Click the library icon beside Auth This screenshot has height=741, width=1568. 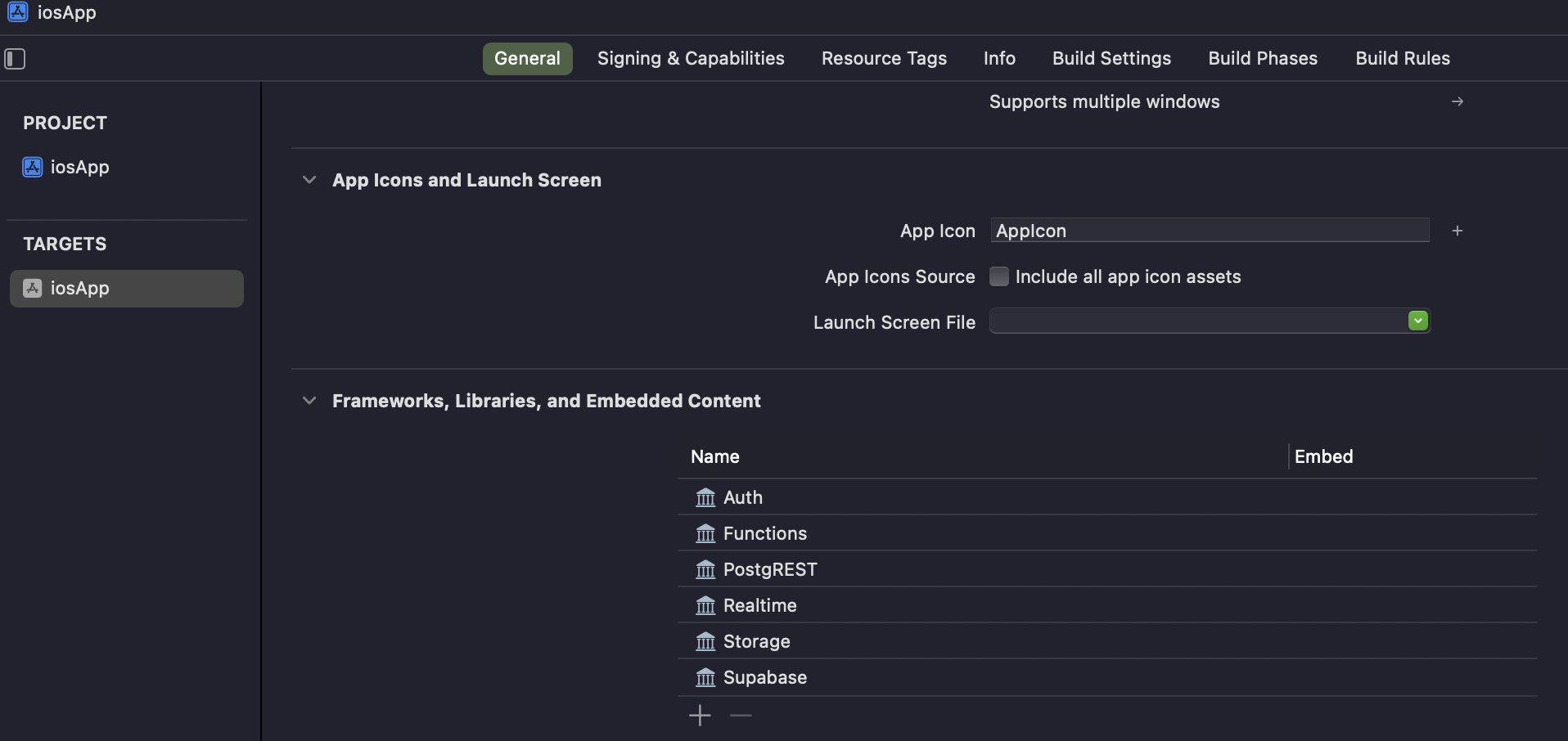pos(705,497)
